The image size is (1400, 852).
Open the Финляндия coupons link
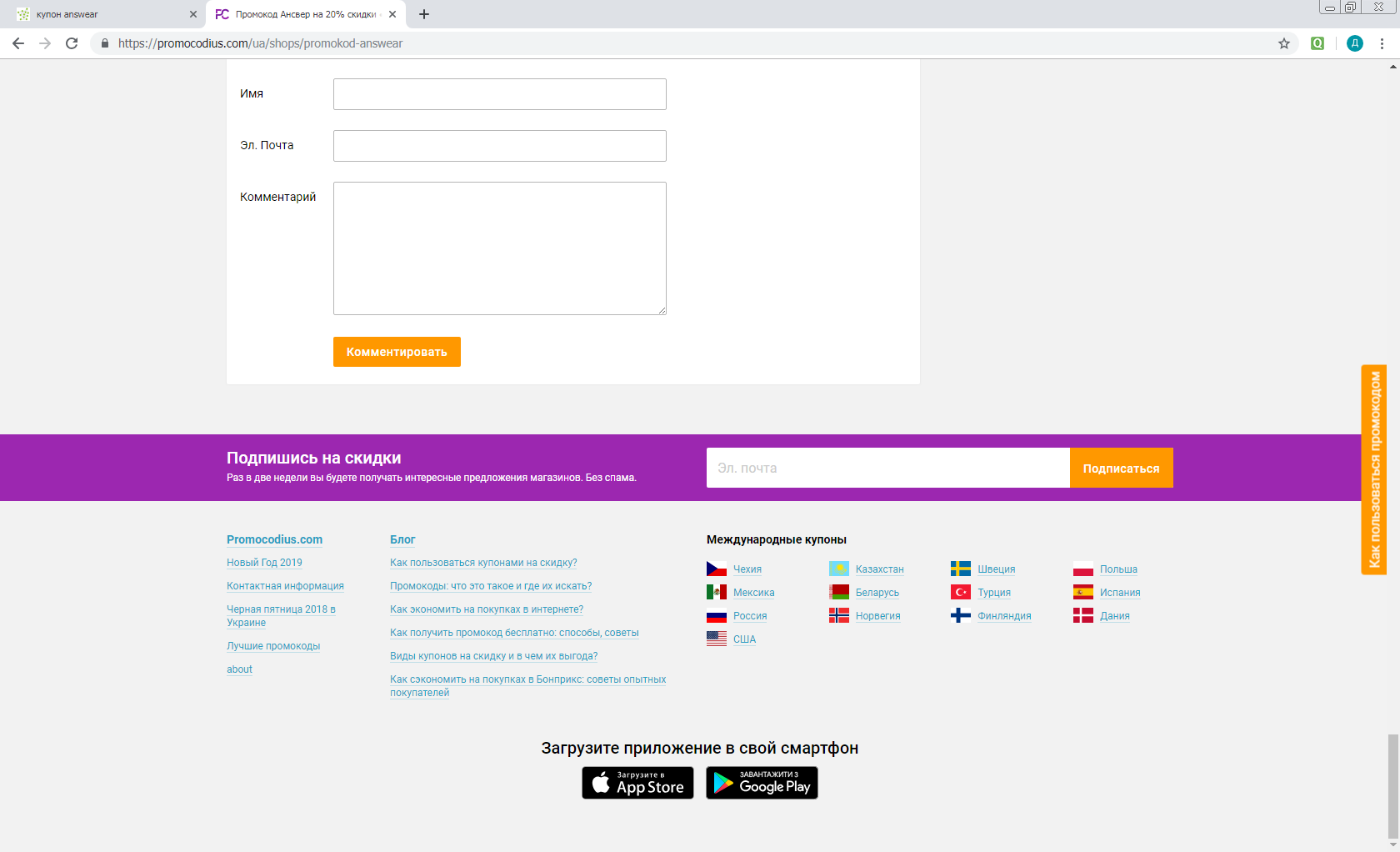(x=1004, y=616)
